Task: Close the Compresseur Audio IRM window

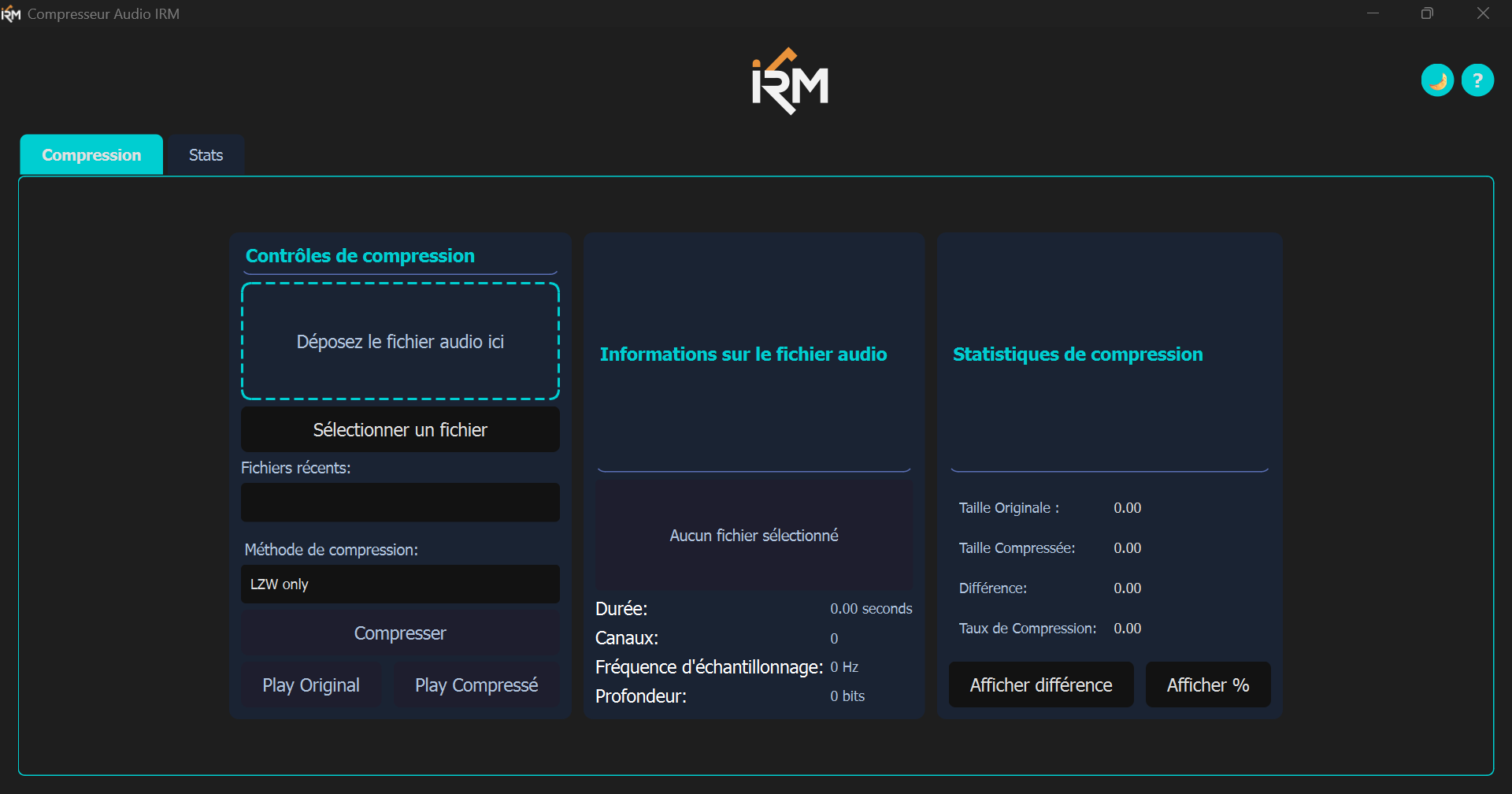Action: (1483, 13)
